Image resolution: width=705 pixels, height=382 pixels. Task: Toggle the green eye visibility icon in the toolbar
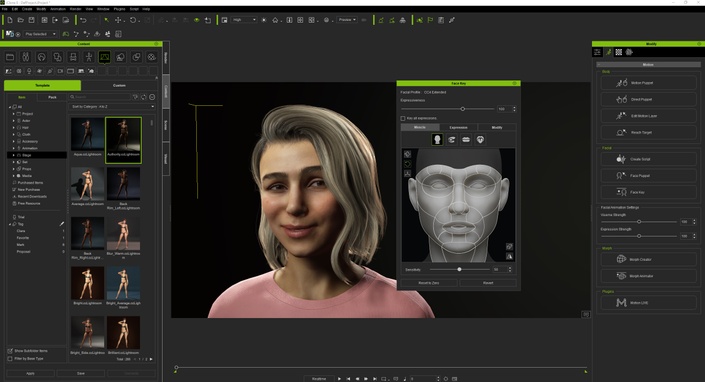pyautogui.click(x=196, y=20)
